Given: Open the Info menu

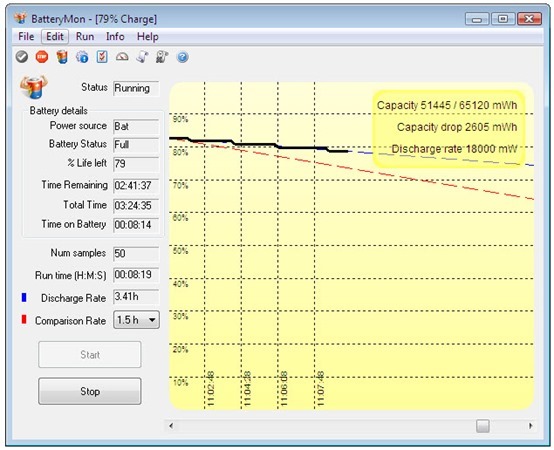Looking at the screenshot, I should pos(115,37).
